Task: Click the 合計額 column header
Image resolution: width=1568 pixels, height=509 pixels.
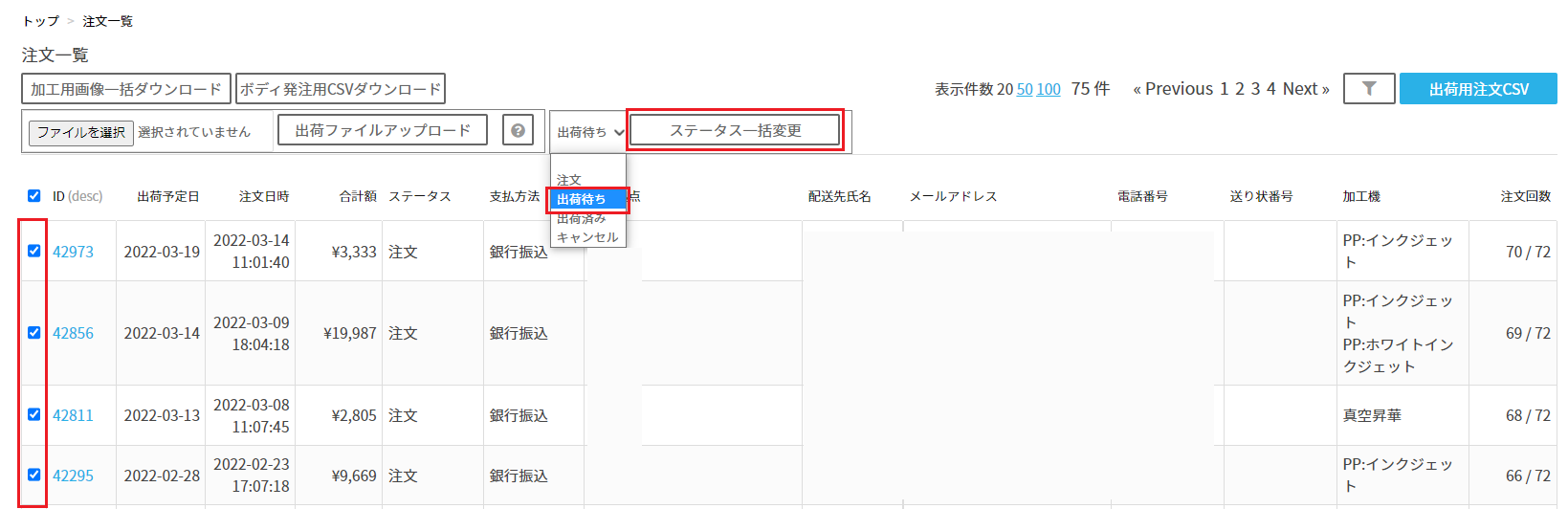Action: click(358, 196)
